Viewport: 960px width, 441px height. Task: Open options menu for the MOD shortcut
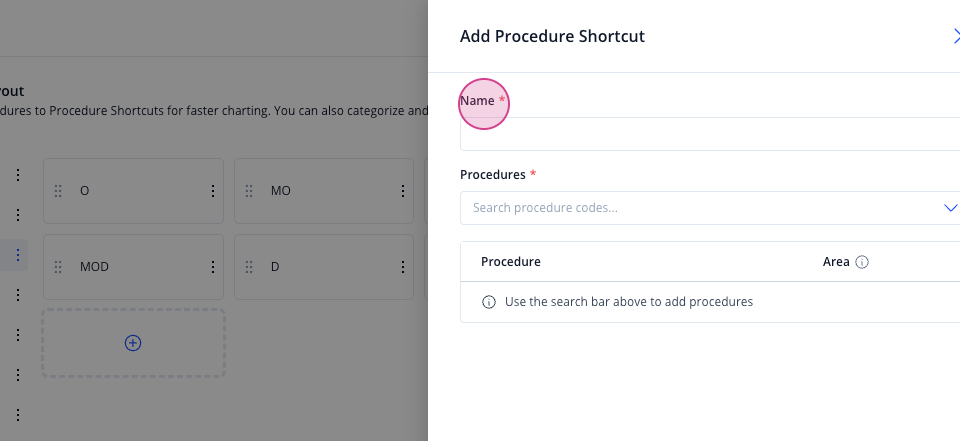[212, 267]
